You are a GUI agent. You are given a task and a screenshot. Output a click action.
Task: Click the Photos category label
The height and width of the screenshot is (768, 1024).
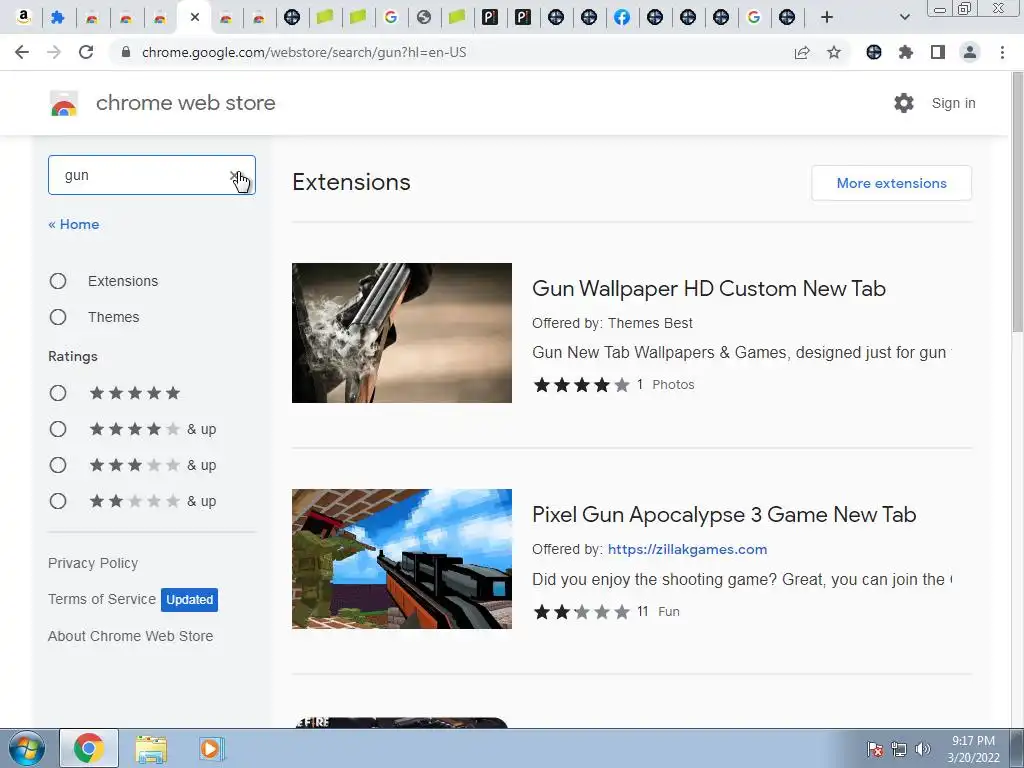[673, 385]
